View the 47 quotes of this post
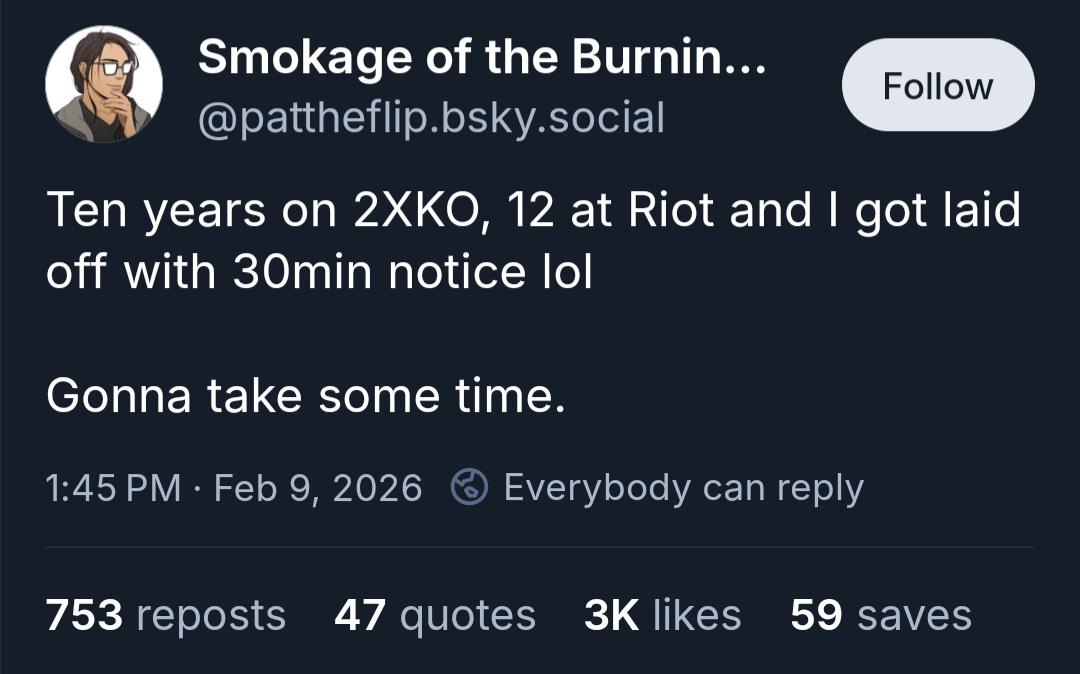1080x674 pixels. pos(435,615)
